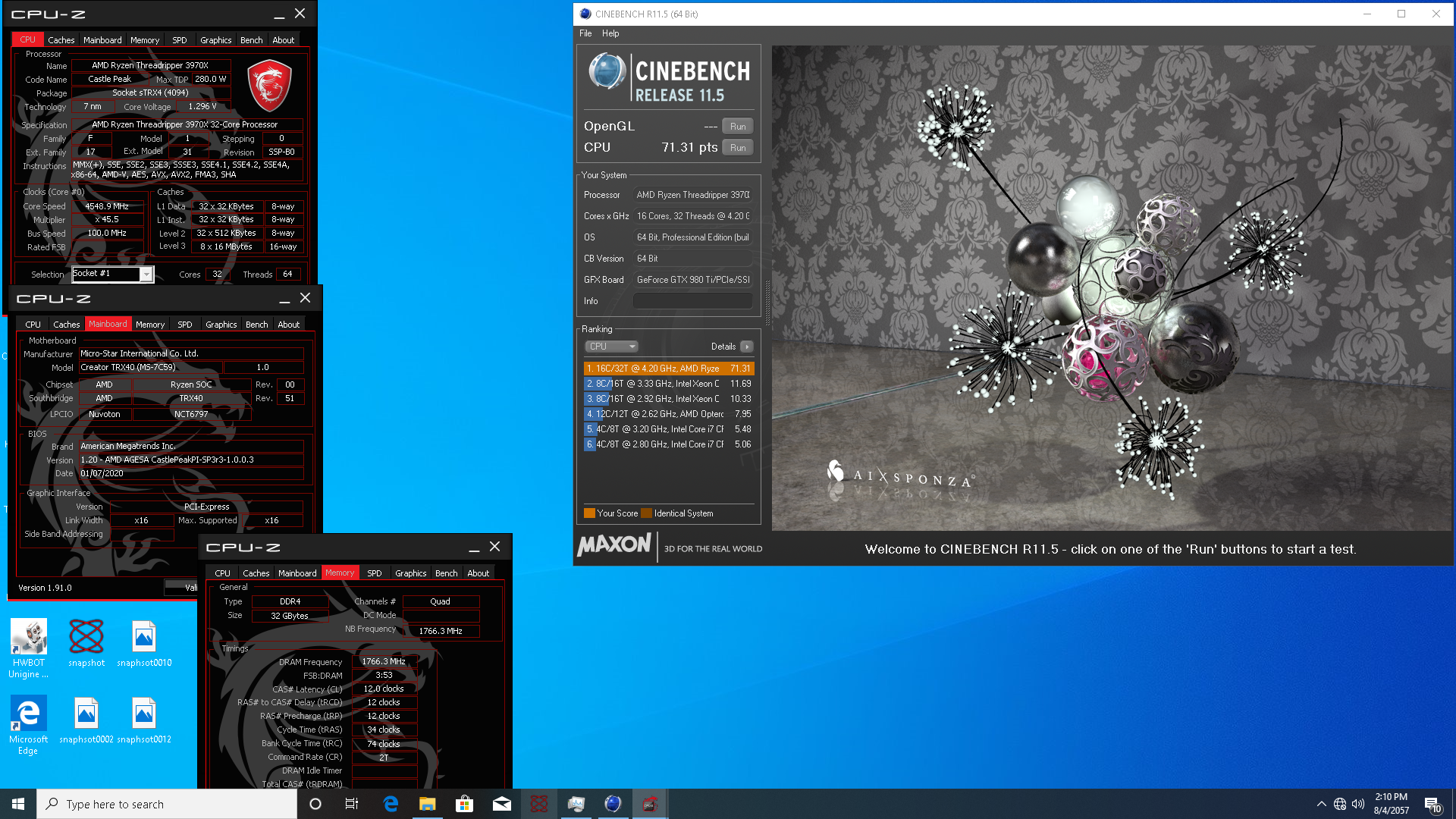Open the File menu in Cinebench
The image size is (1456, 819).
tap(585, 33)
